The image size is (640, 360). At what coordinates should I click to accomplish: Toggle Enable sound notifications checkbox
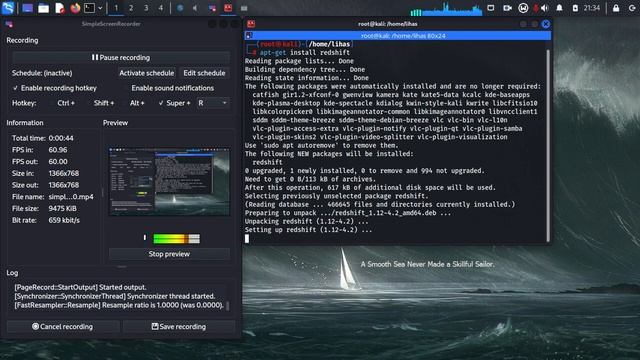[169, 88]
